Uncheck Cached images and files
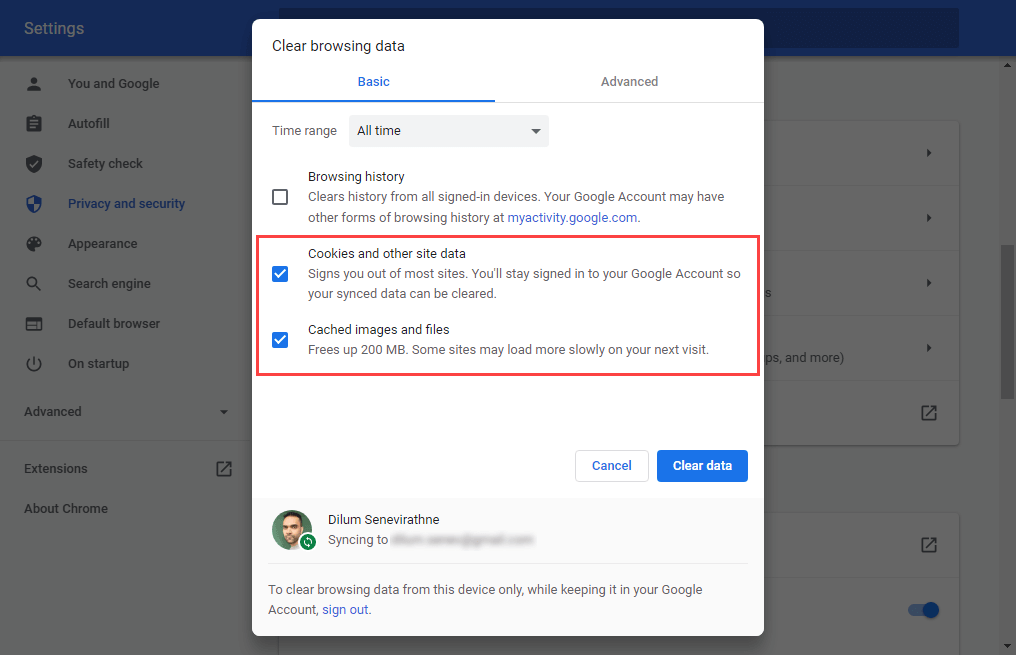The height and width of the screenshot is (655, 1016). coord(280,340)
